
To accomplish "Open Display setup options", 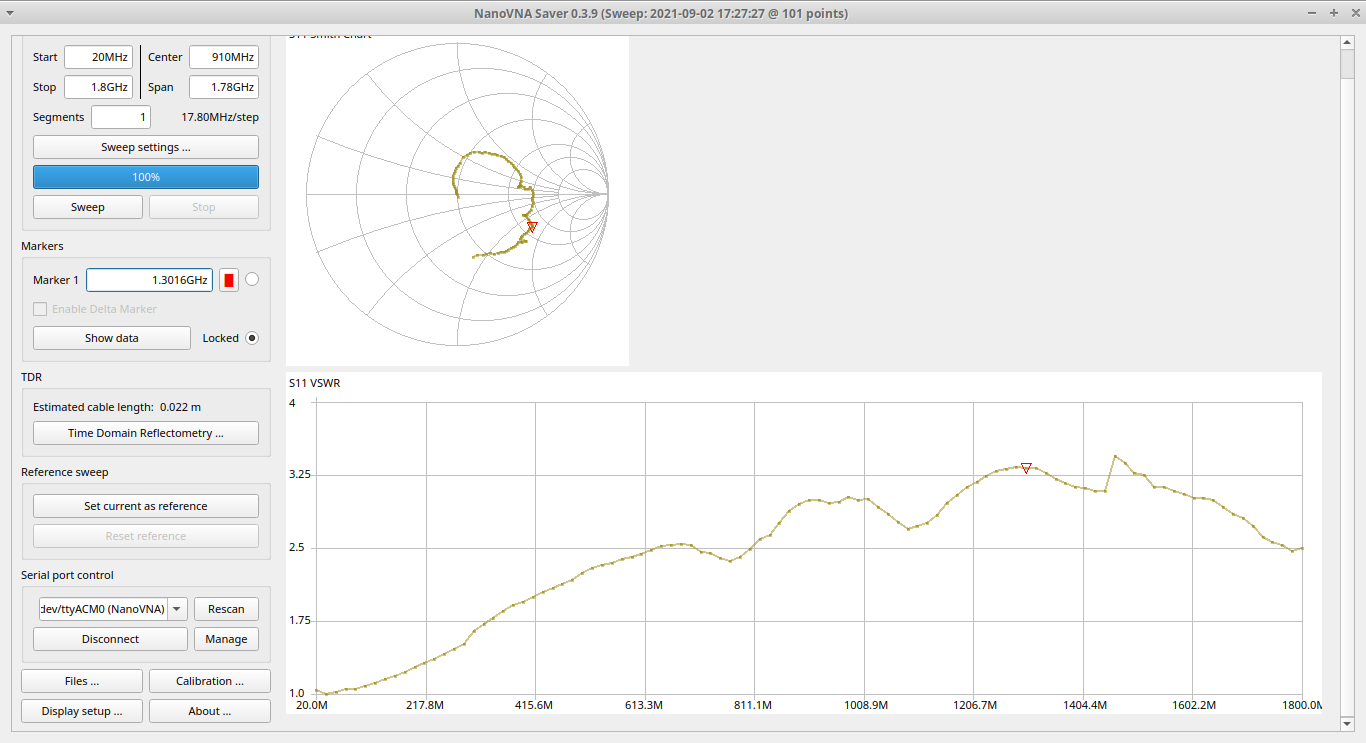I will click(82, 711).
